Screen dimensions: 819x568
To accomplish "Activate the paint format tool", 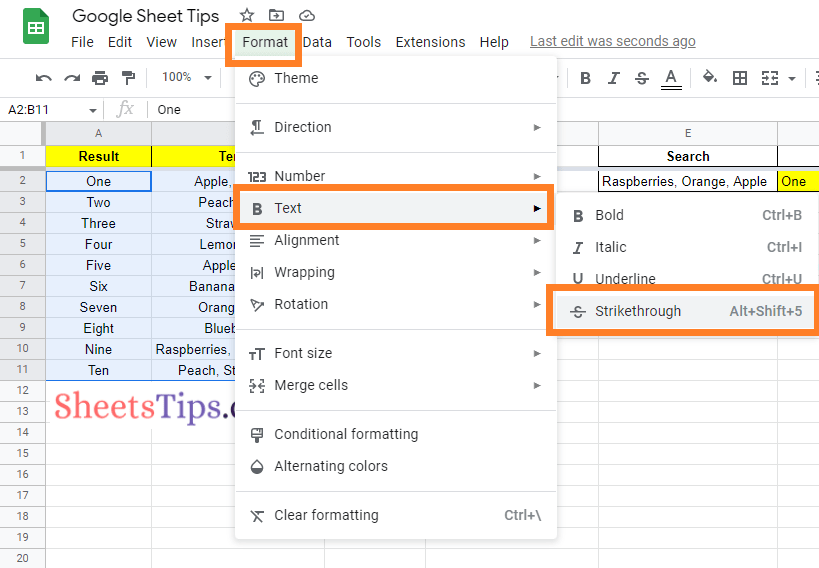I will click(x=128, y=78).
